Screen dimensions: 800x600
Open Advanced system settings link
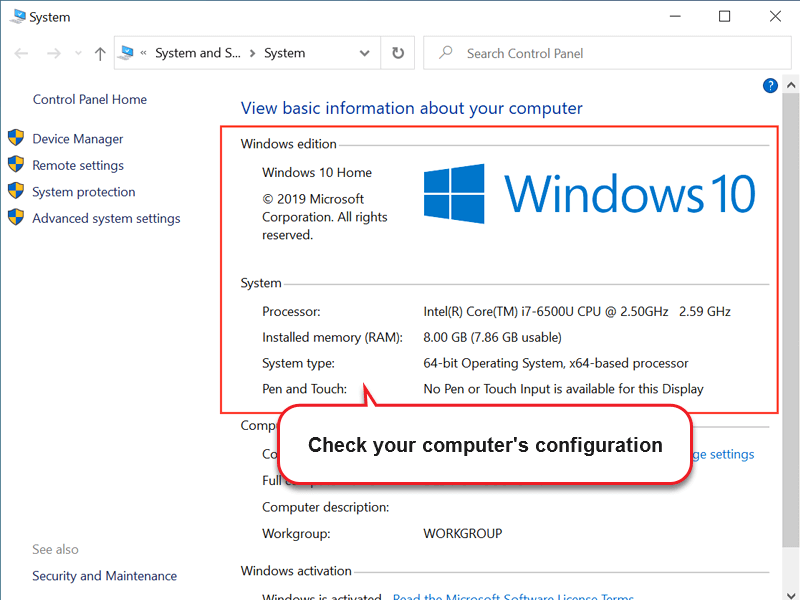point(106,218)
